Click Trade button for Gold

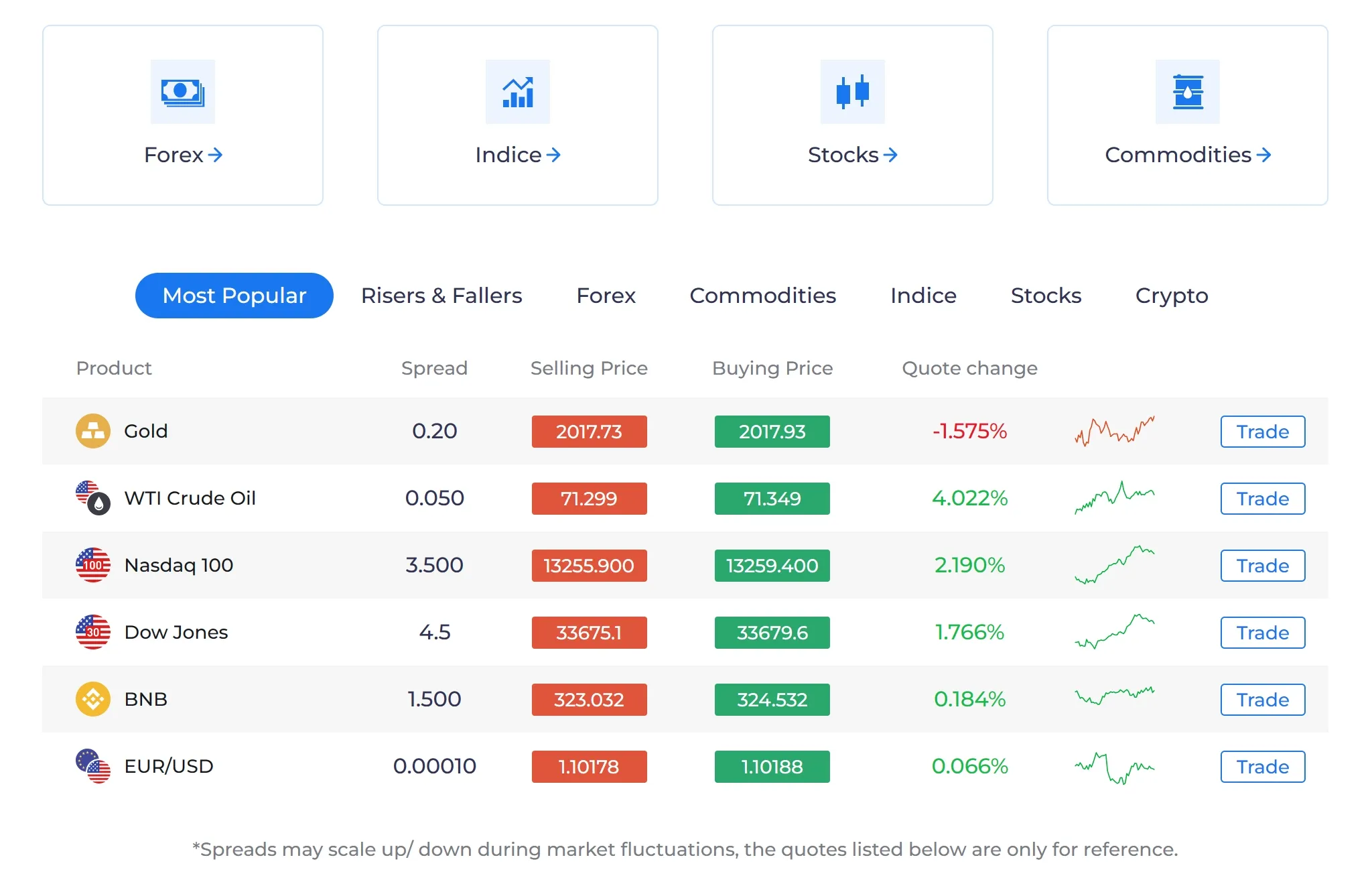coord(1263,432)
